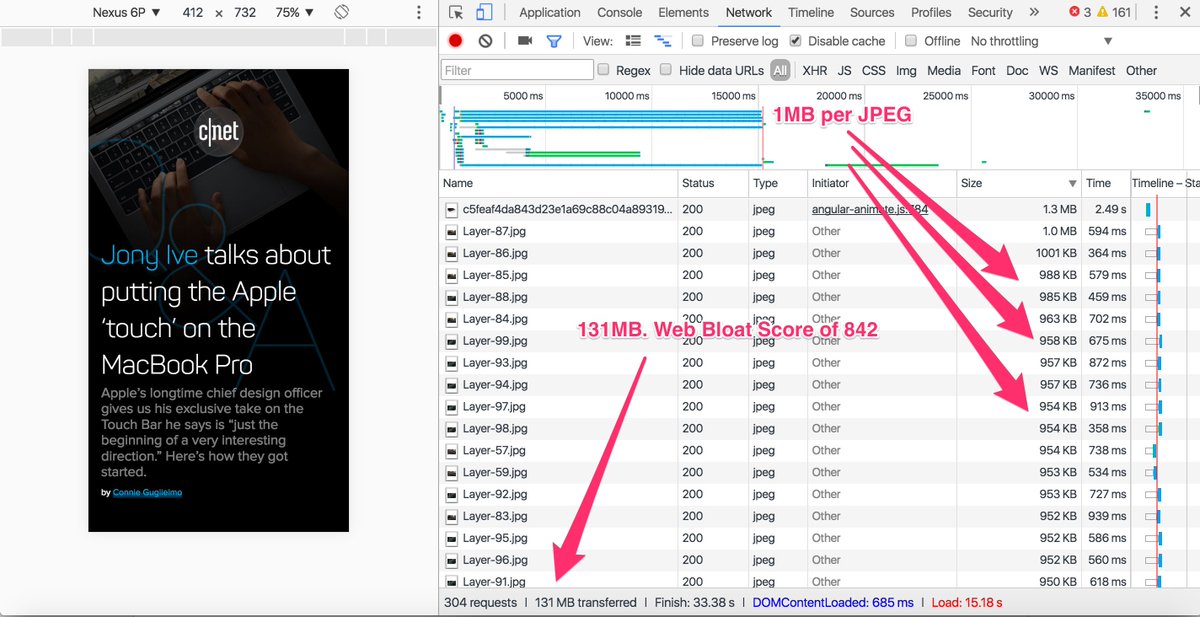Click the file icon of Layer-87.jpg

[x=453, y=231]
